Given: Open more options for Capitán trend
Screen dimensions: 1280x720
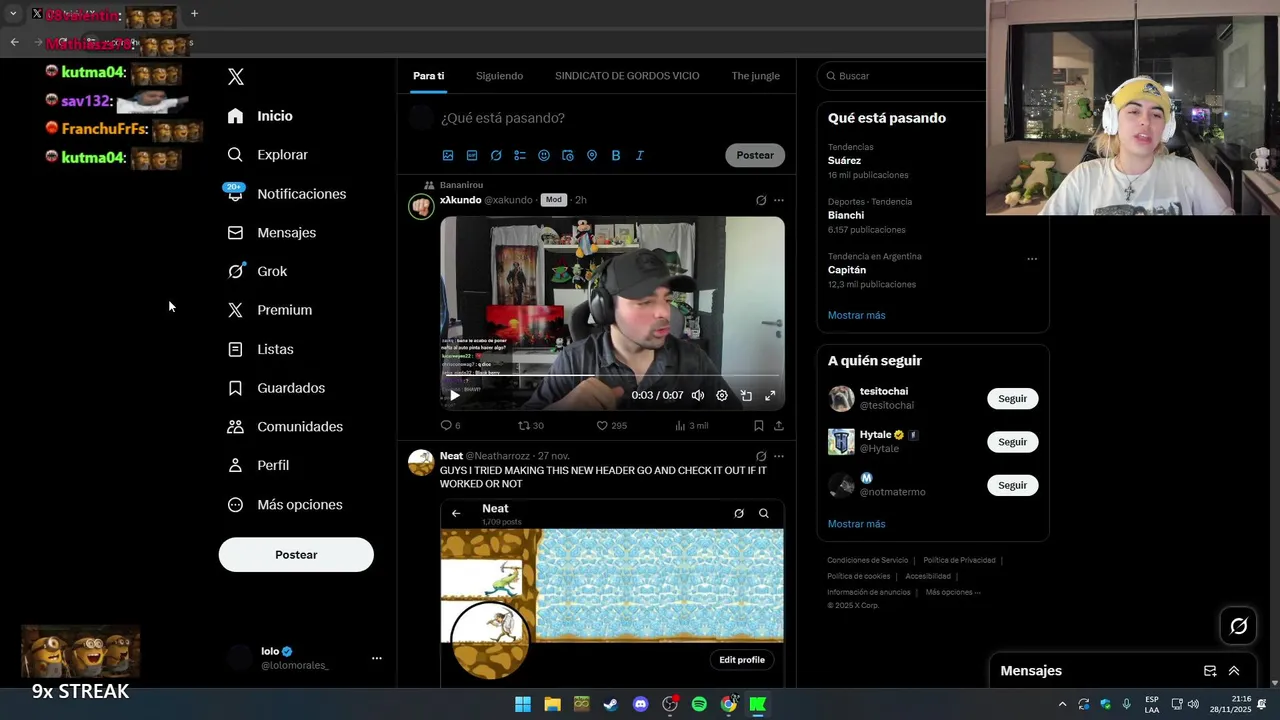Looking at the screenshot, I should coord(1032,259).
